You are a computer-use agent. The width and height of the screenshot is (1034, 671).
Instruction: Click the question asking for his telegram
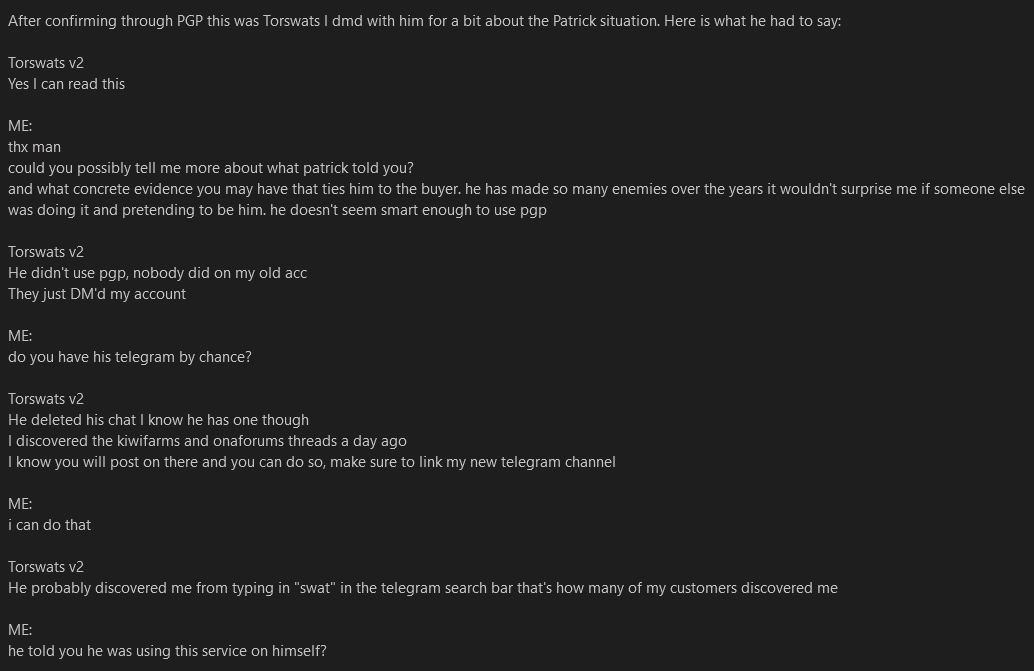click(x=129, y=357)
